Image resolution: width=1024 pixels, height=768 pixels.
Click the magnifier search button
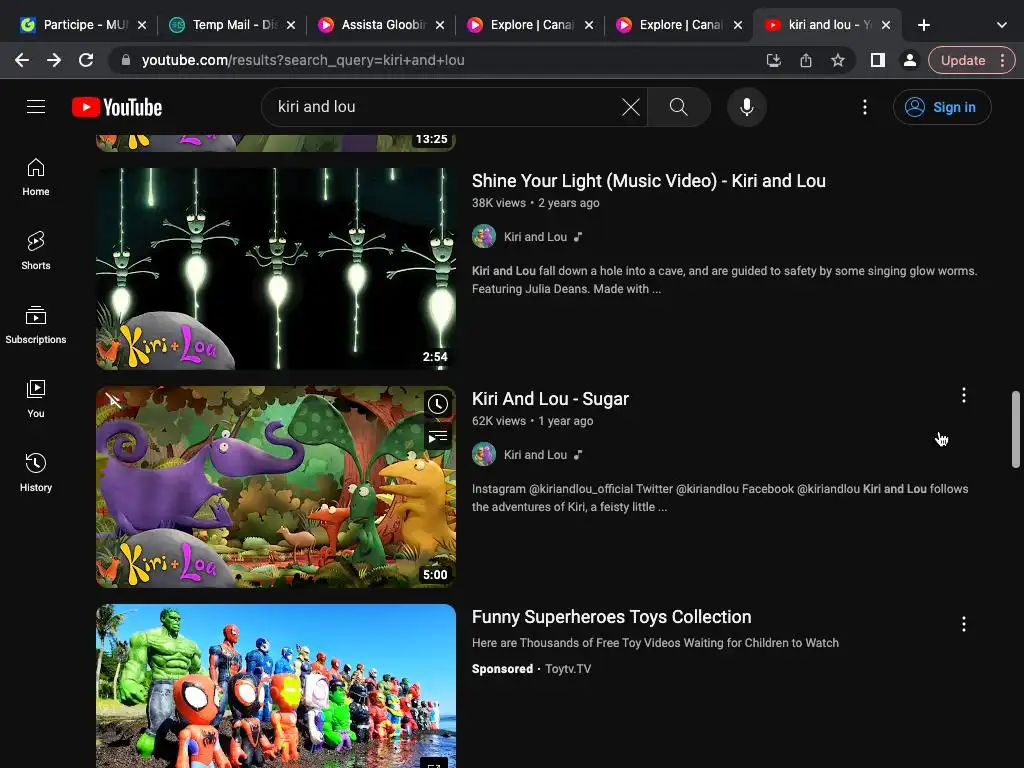point(679,107)
